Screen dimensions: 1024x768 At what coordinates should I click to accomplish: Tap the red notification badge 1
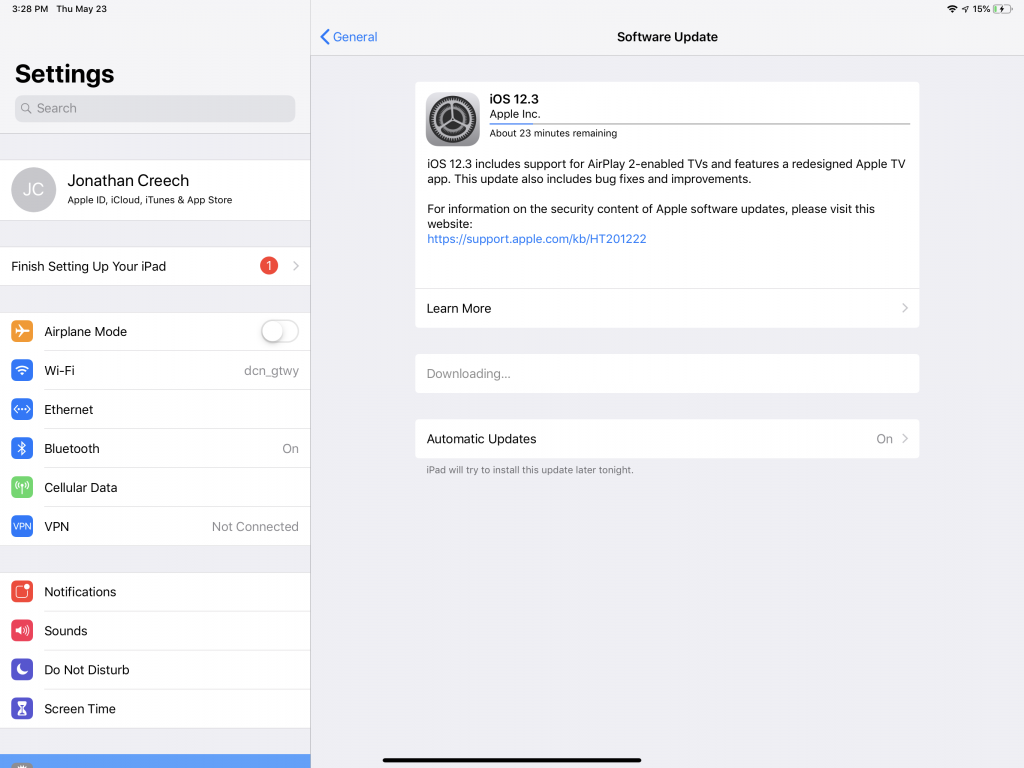[269, 266]
